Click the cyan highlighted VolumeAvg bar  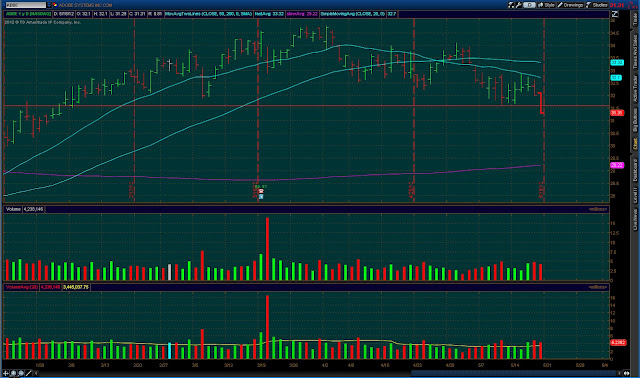(x=169, y=351)
